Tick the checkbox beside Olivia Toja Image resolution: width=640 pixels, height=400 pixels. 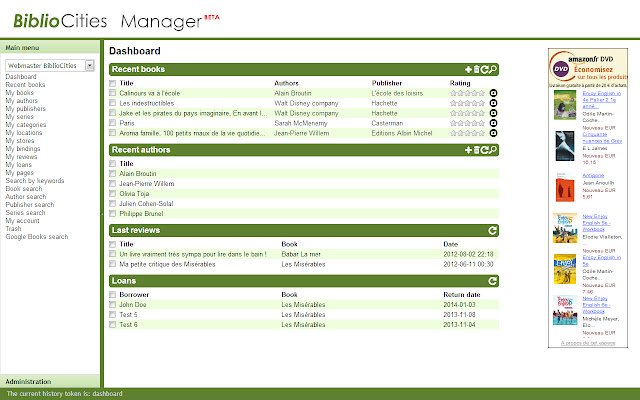point(113,193)
